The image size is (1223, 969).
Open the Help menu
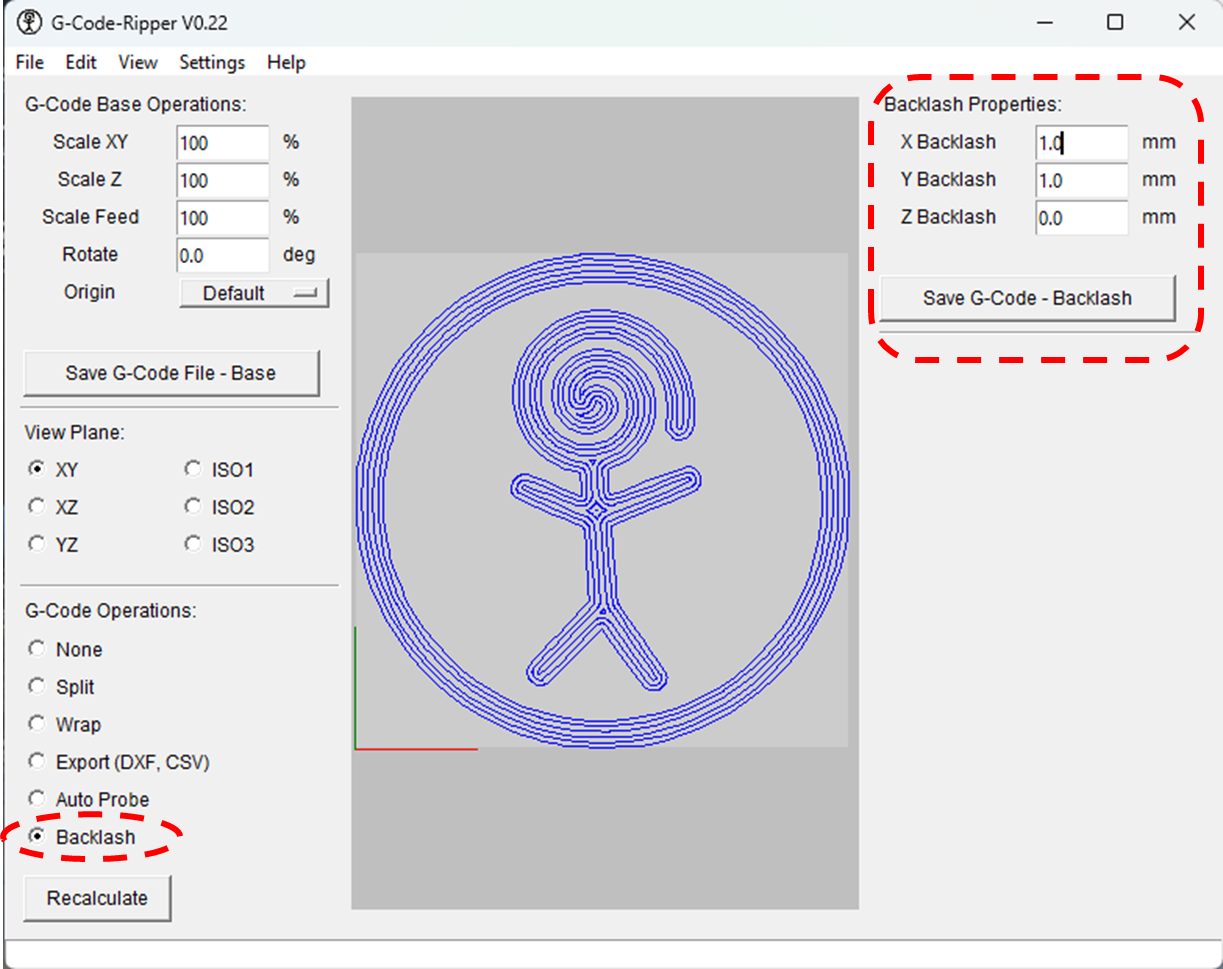(286, 62)
